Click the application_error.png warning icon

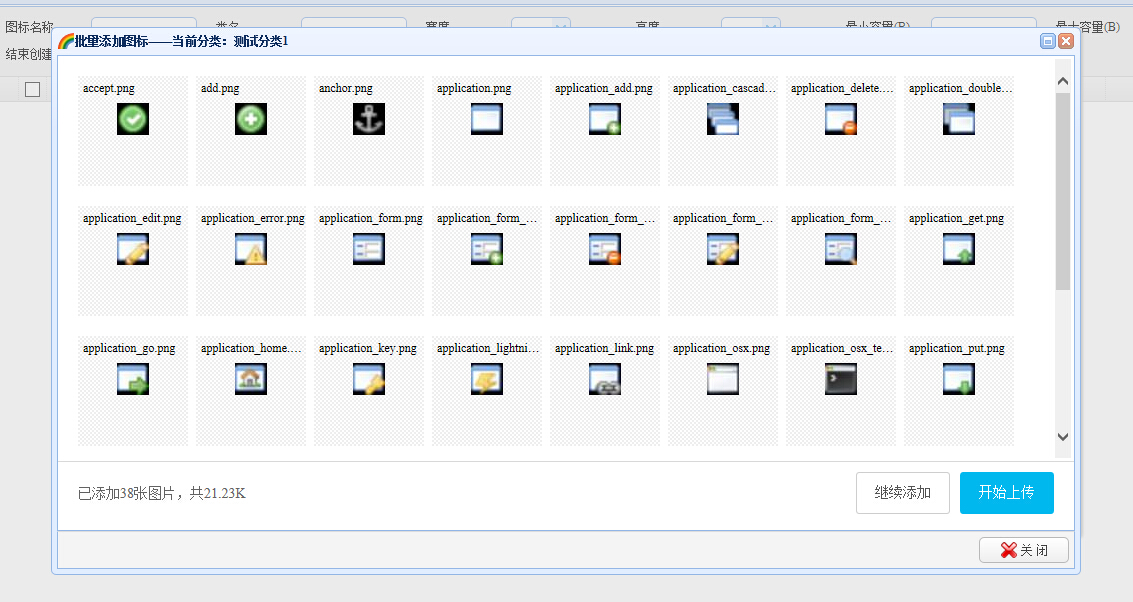[251, 249]
